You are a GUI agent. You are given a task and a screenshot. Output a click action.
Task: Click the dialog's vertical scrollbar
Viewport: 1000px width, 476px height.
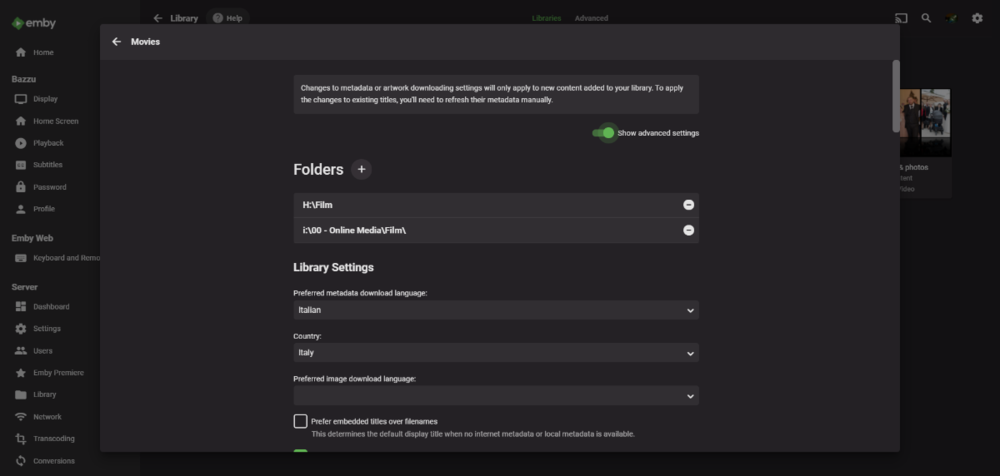click(896, 95)
